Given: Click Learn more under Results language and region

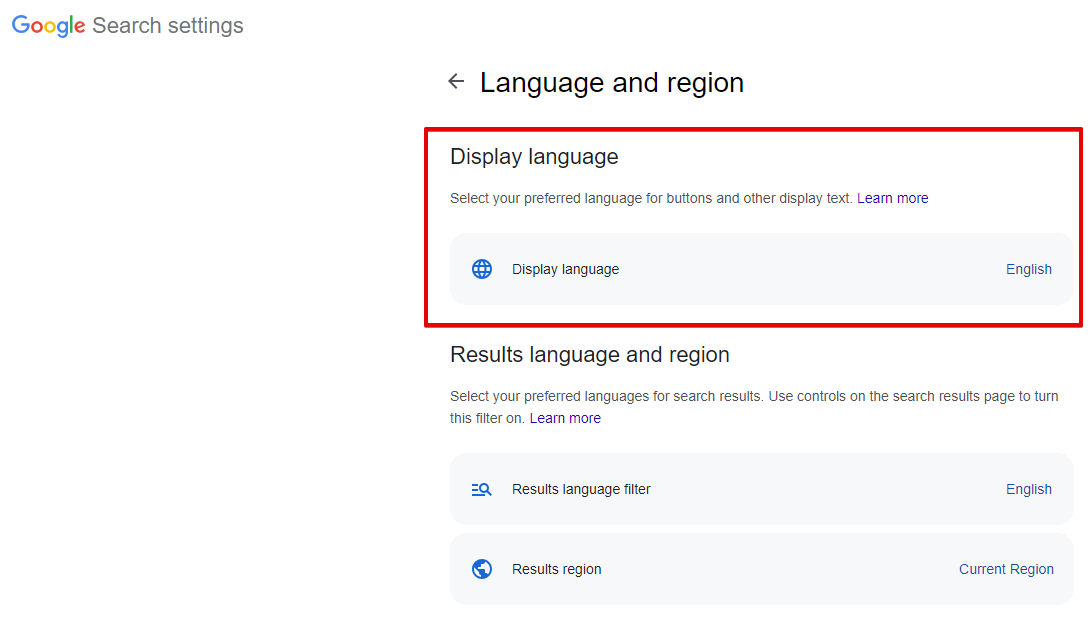Looking at the screenshot, I should (565, 418).
